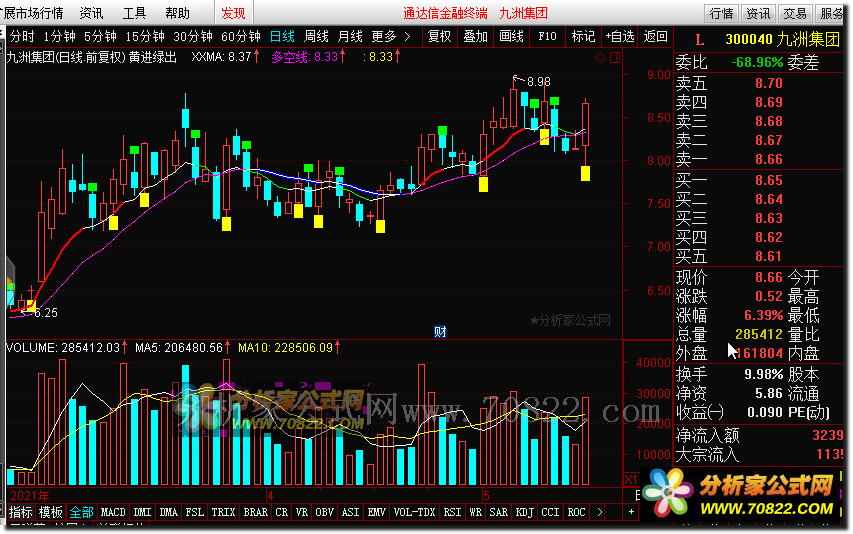Switch to EMV indicator
The image size is (853, 534).
point(377,512)
